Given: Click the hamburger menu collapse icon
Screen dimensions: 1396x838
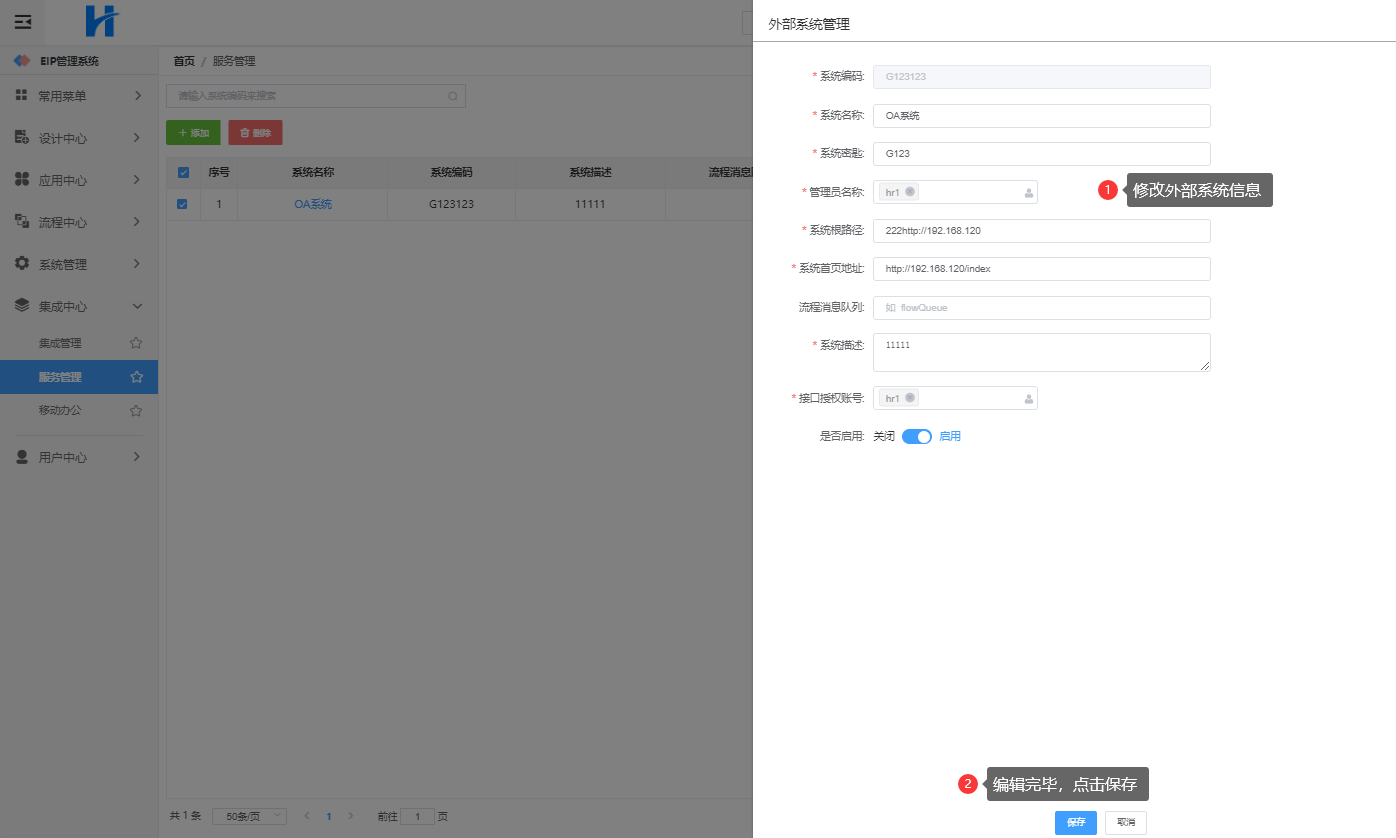Looking at the screenshot, I should tap(22, 22).
